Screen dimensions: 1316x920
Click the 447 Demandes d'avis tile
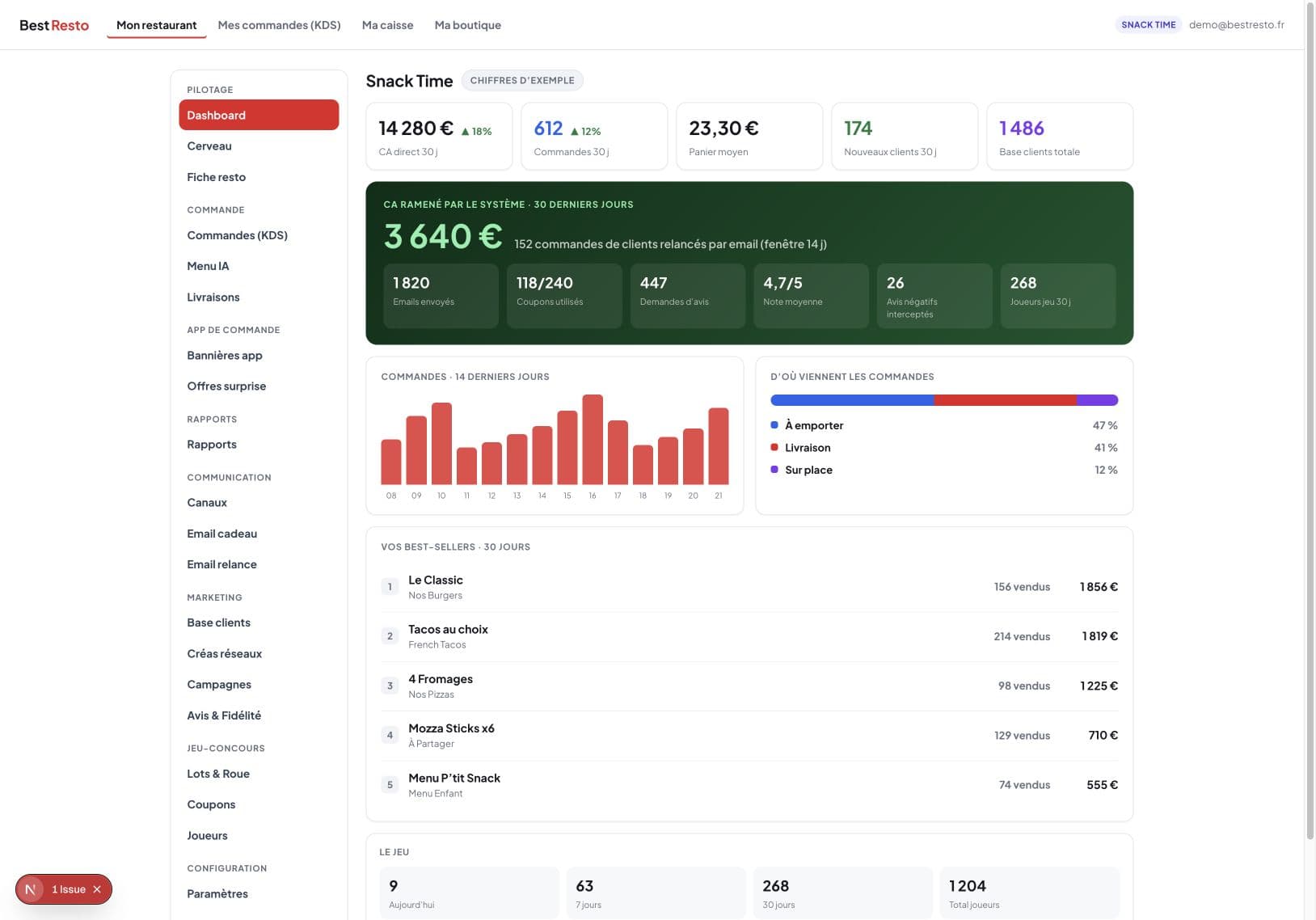(688, 296)
